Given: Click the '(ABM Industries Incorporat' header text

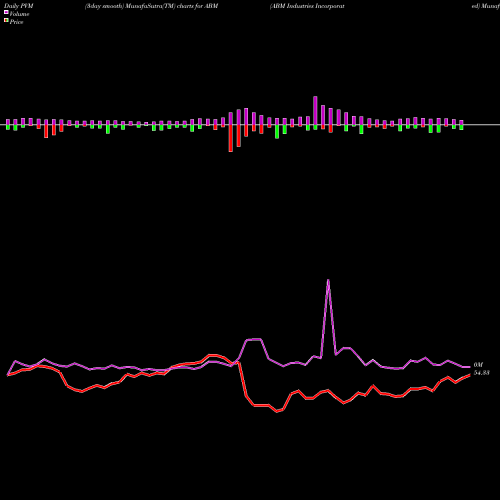Looking at the screenshot, I should click(x=307, y=6).
